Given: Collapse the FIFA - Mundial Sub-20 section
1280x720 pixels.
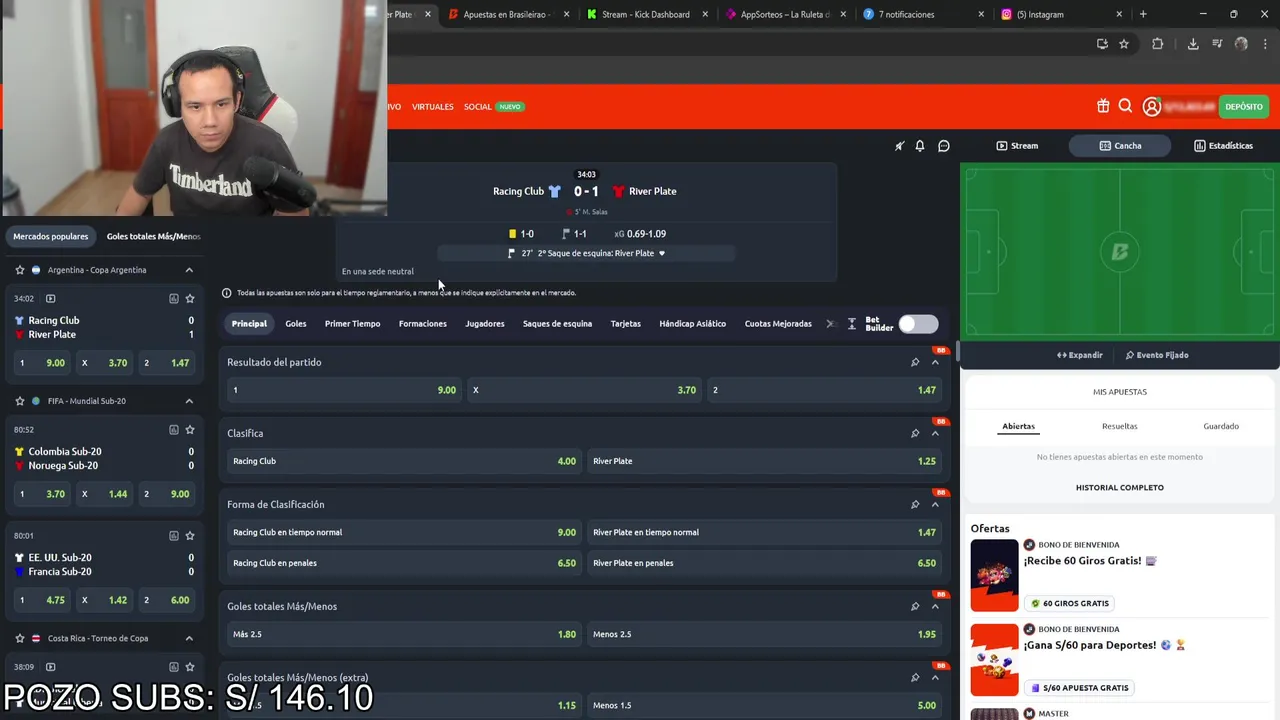Looking at the screenshot, I should (x=189, y=401).
